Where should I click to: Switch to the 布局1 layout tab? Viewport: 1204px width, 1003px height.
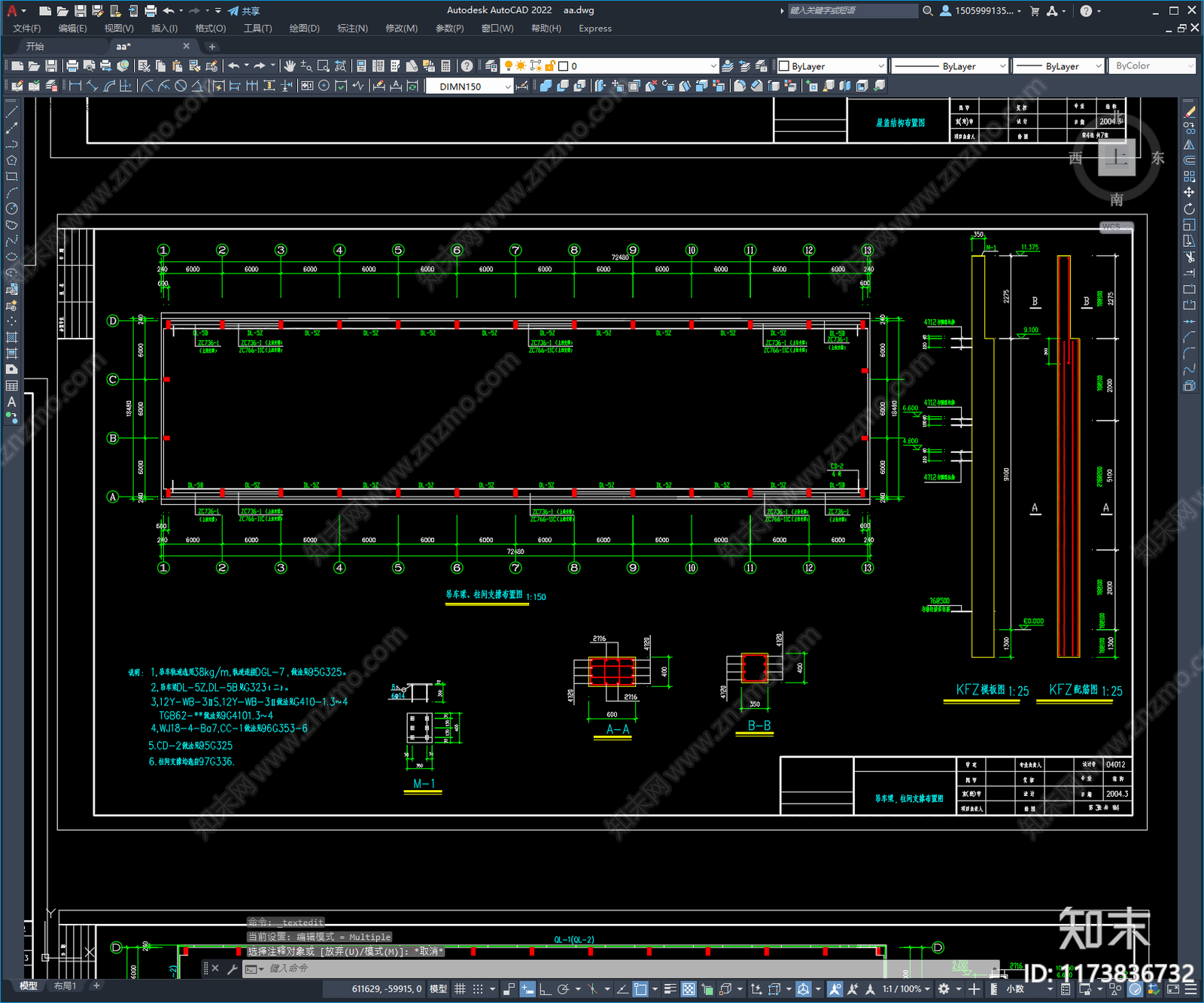pos(65,986)
